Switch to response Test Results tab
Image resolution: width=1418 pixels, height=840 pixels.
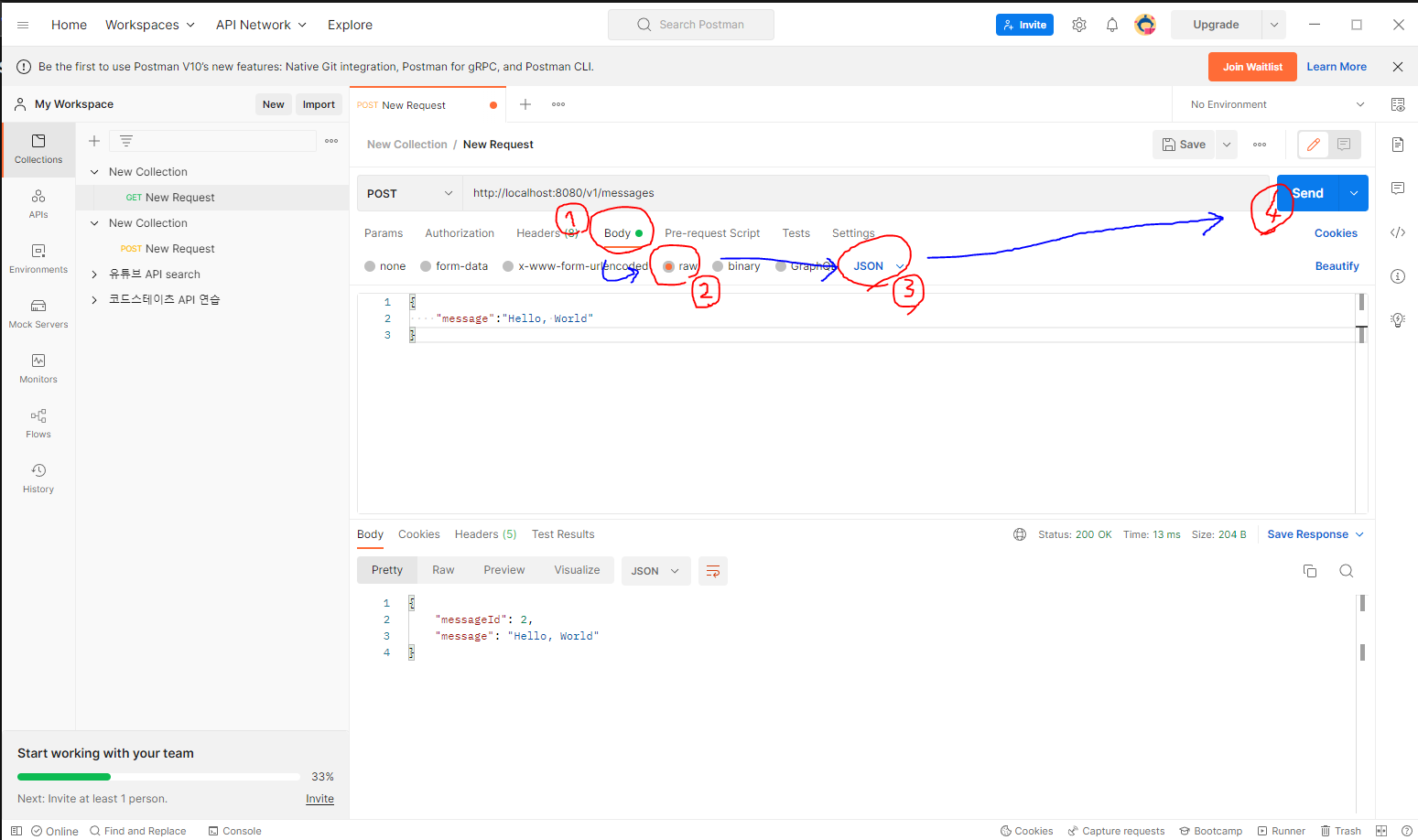coord(563,534)
